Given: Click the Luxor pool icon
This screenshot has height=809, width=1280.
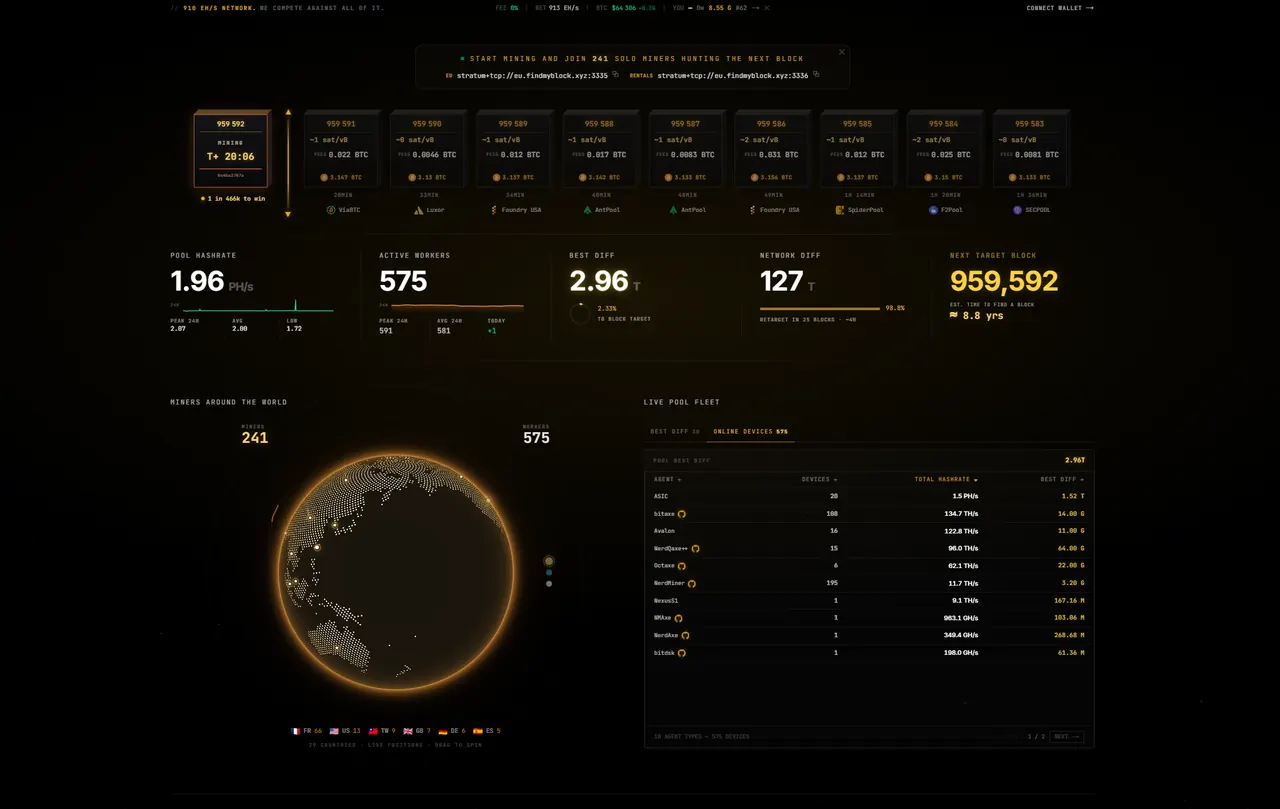Looking at the screenshot, I should 418,210.
